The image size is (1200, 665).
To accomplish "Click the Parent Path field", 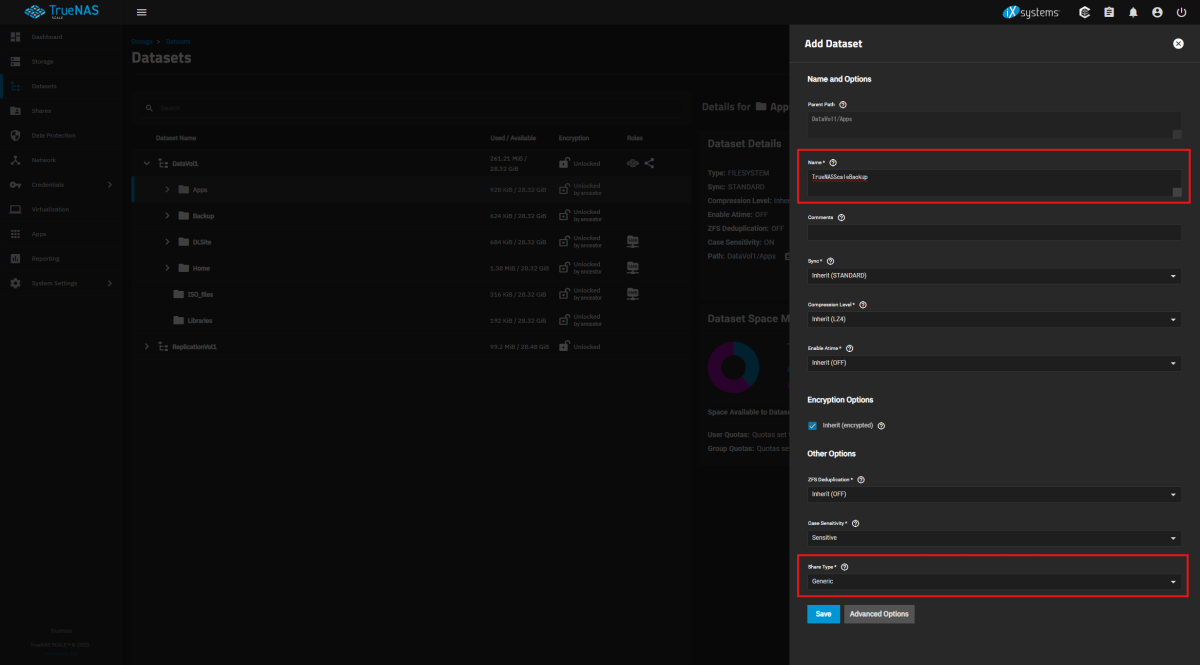I will coord(995,124).
